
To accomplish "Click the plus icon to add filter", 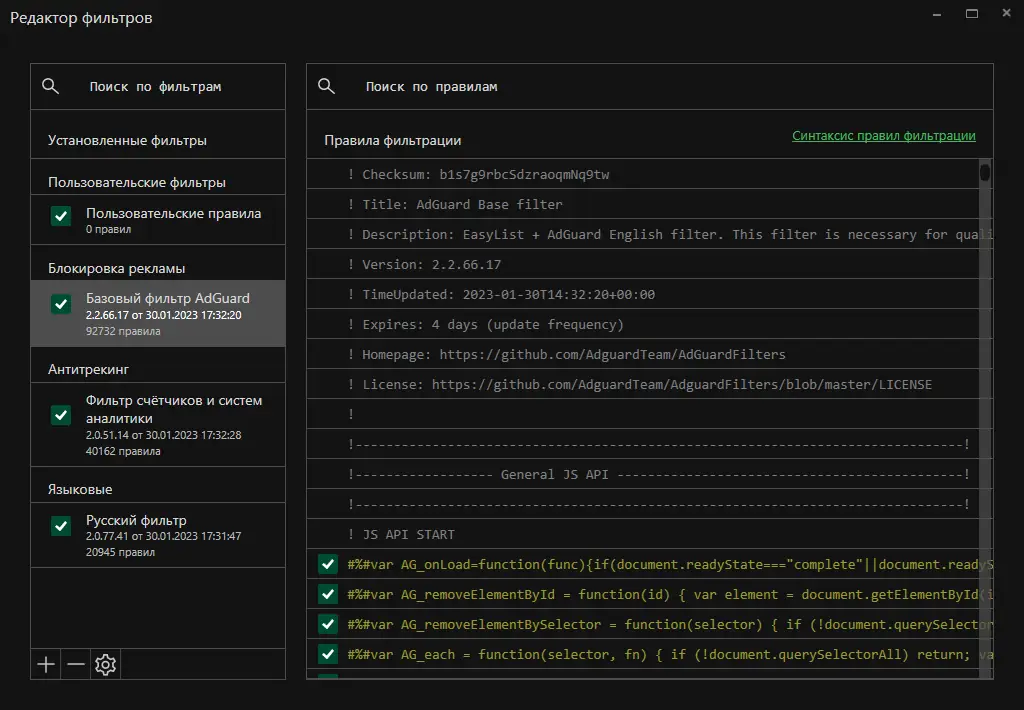I will tap(46, 664).
